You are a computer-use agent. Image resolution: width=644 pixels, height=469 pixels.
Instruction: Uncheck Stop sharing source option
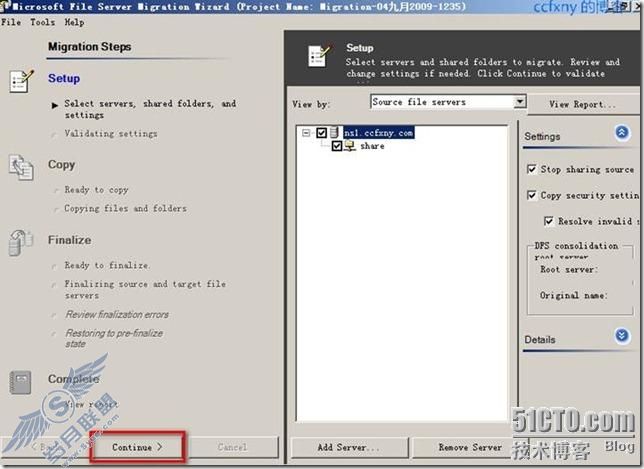[531, 169]
